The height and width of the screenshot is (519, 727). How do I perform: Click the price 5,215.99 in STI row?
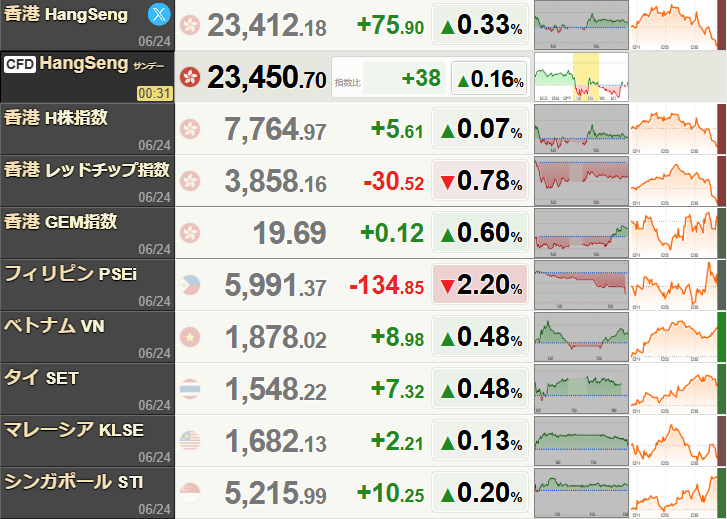point(275,493)
